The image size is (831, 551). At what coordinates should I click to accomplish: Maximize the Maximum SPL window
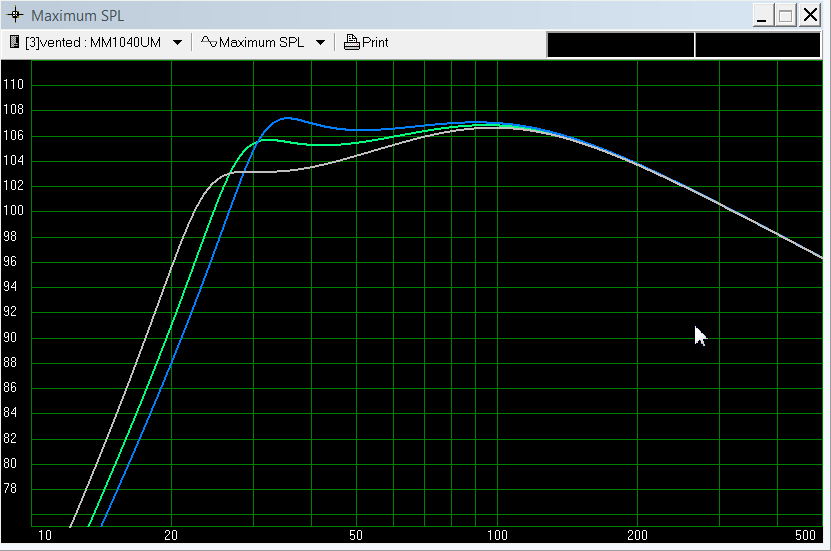pos(786,15)
